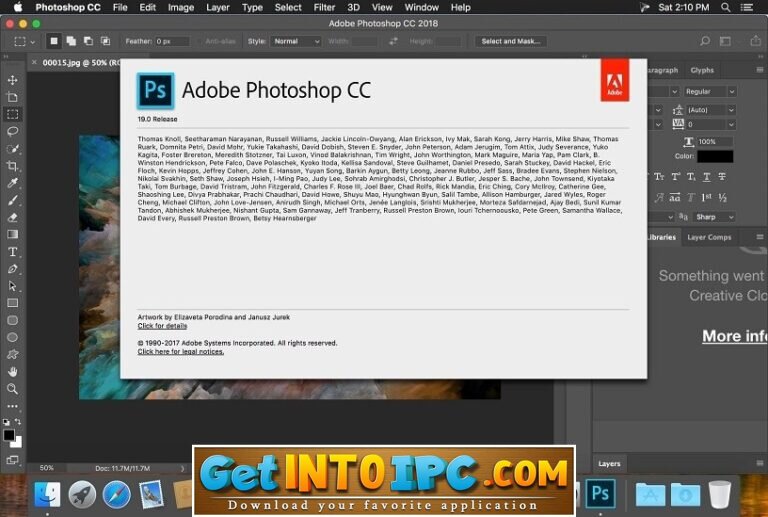Select the Brush tool
Screen dimensions: 768x517
[x=13, y=200]
